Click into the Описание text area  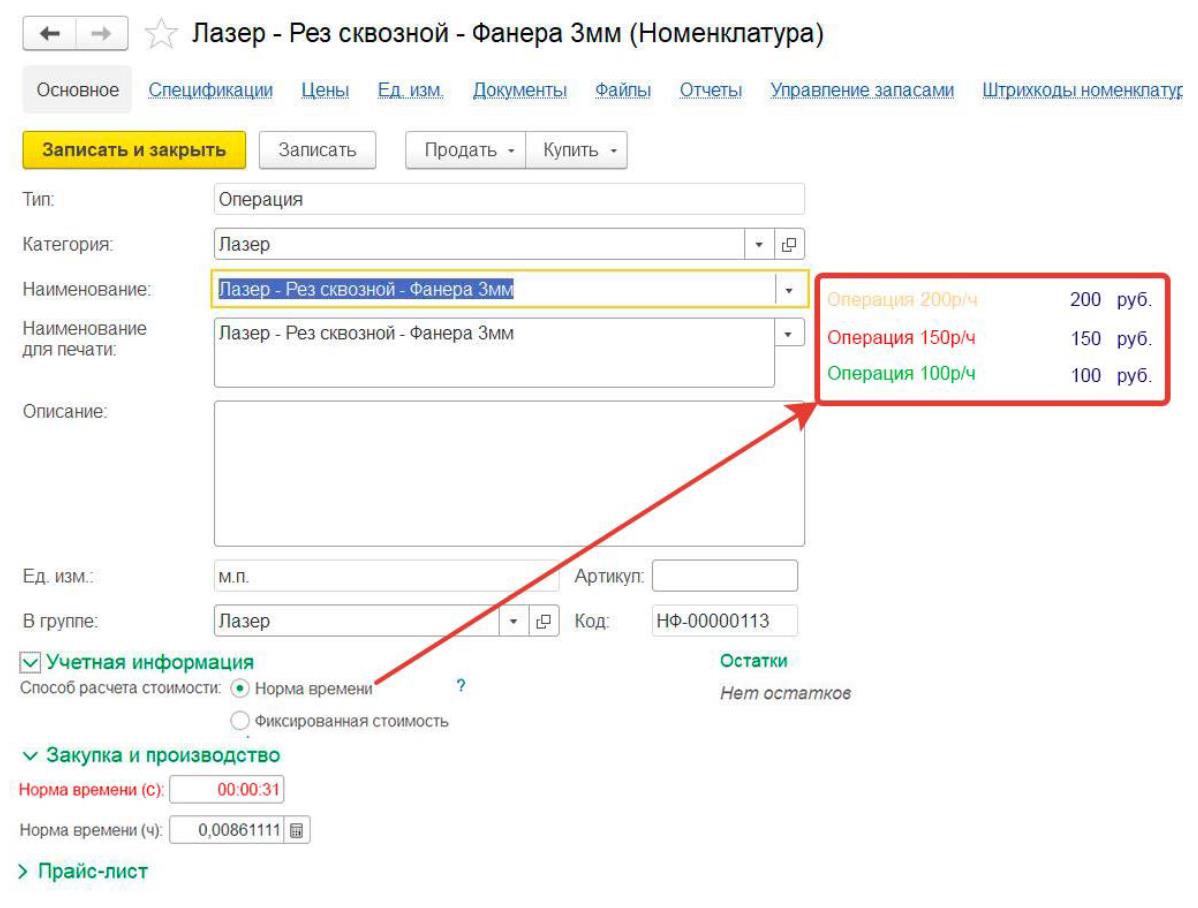tap(508, 473)
